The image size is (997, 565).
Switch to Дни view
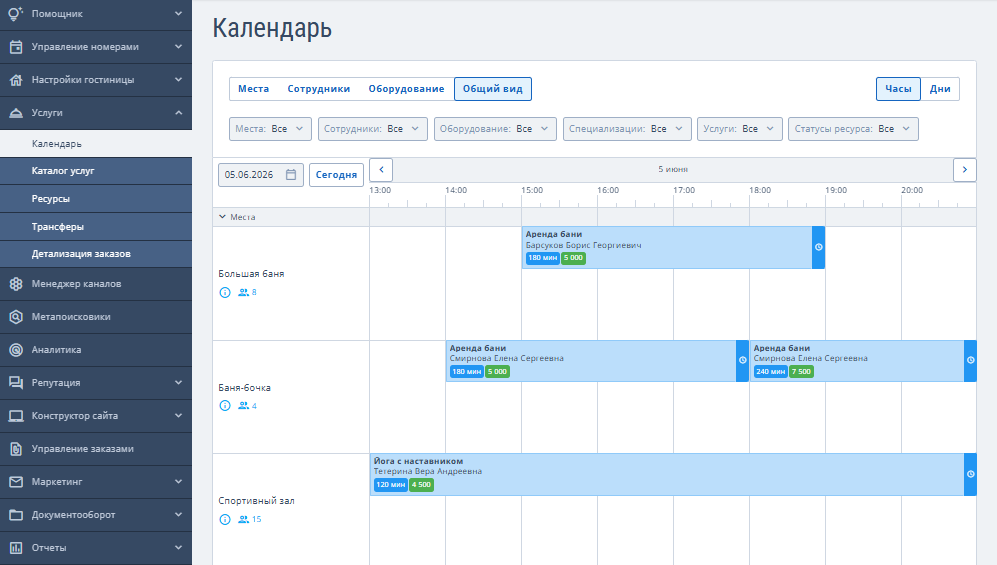pyautogui.click(x=940, y=89)
